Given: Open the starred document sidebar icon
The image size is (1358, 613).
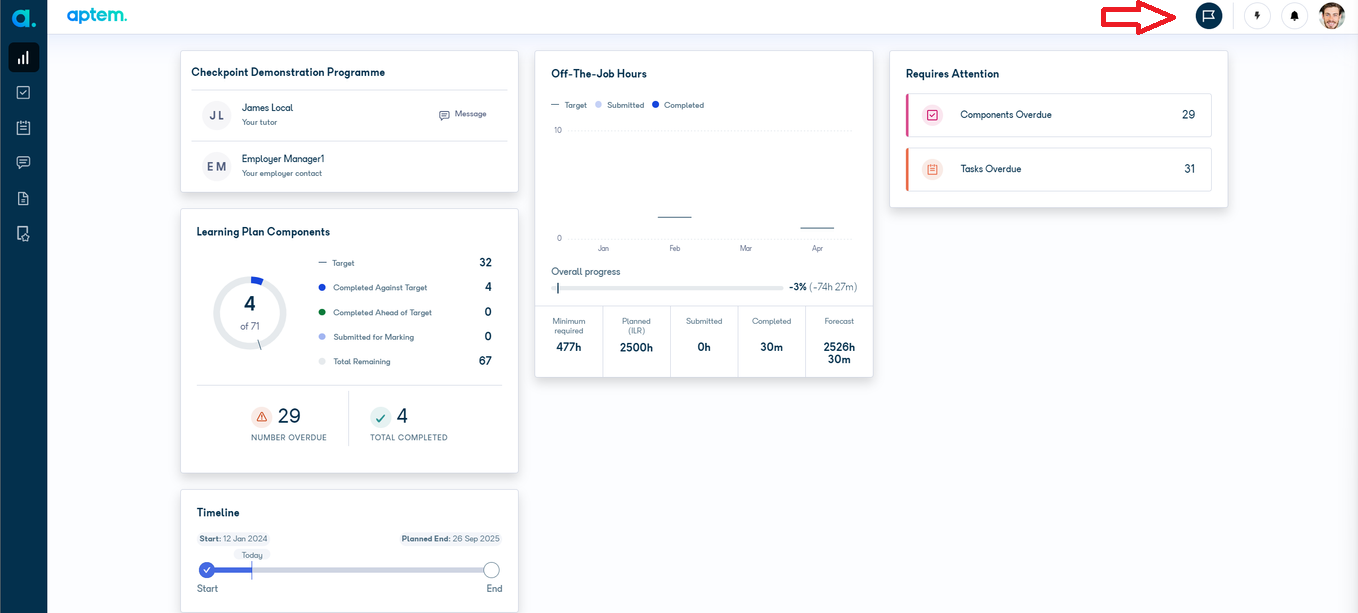Looking at the screenshot, I should (24, 234).
